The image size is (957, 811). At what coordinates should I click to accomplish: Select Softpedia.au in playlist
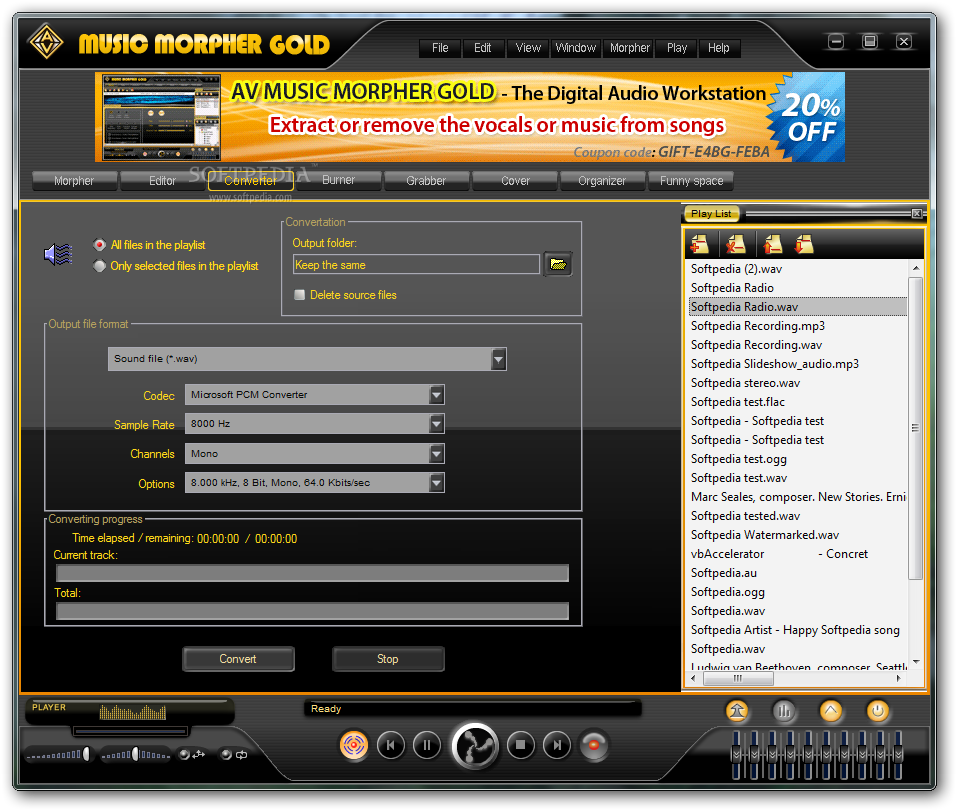pos(797,572)
